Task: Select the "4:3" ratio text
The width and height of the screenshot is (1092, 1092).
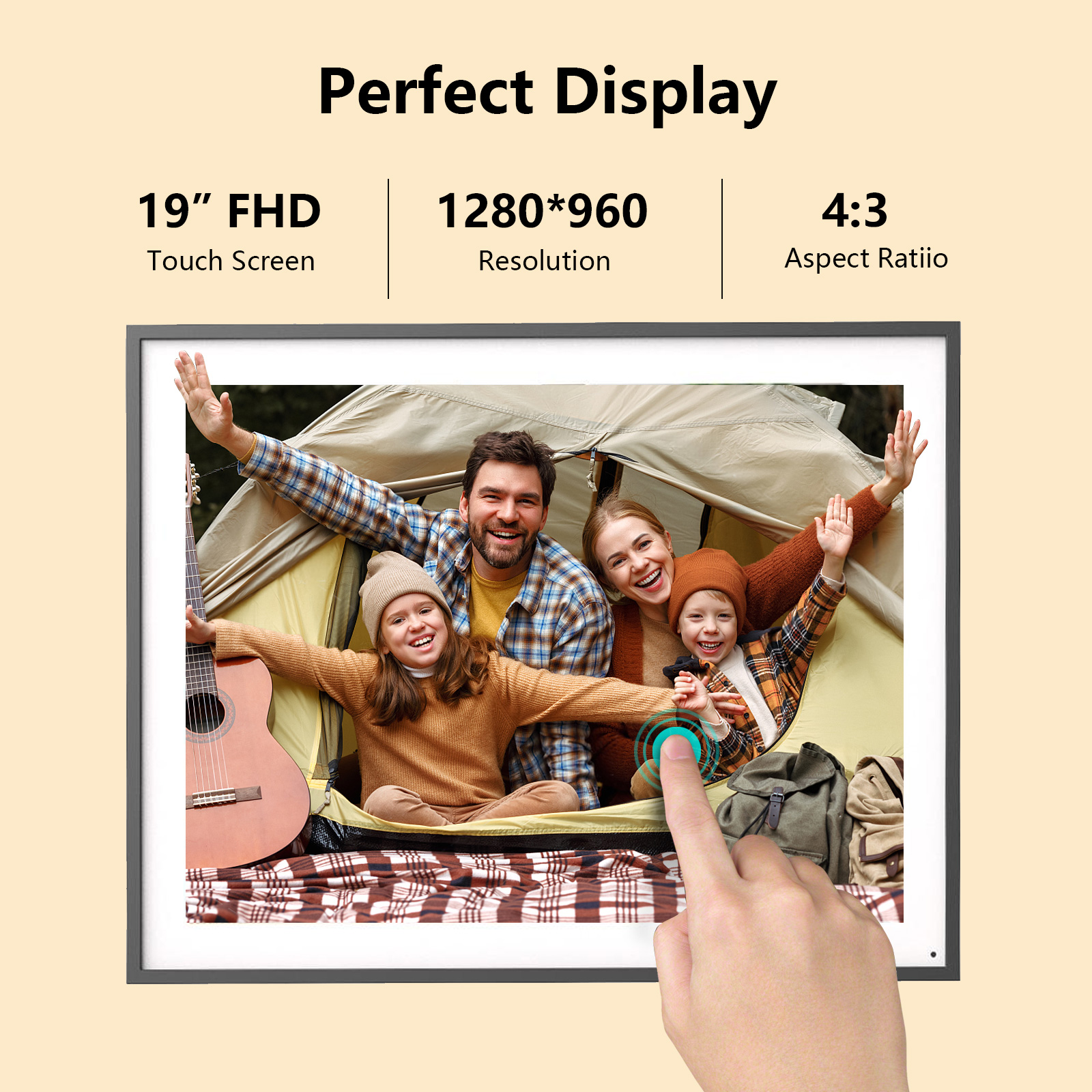Action: click(x=854, y=210)
